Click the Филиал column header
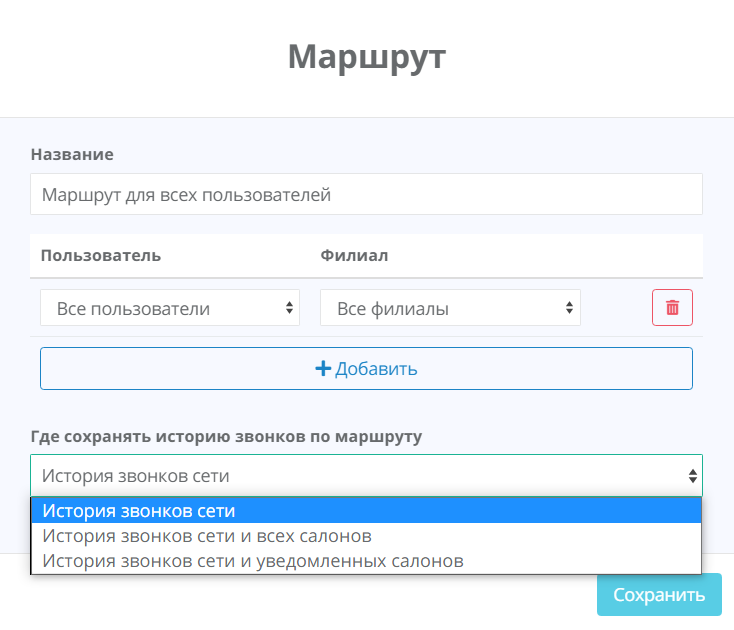The height and width of the screenshot is (630, 734). (354, 255)
